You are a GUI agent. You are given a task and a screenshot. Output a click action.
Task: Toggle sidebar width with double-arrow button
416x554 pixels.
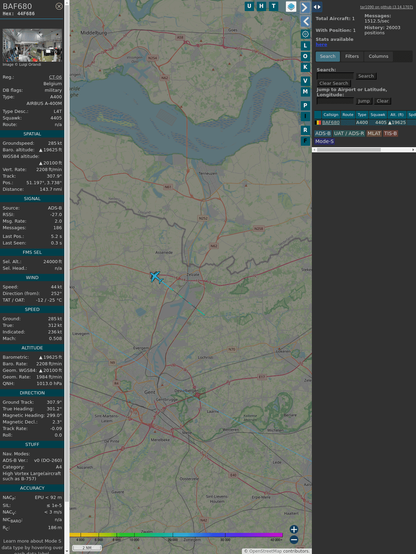click(317, 7)
